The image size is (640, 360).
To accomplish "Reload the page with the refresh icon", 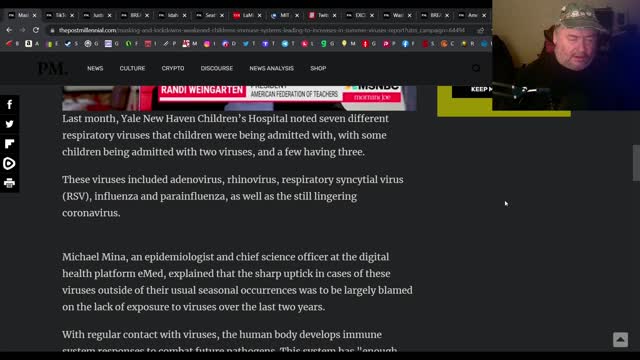I will pyautogui.click(x=36, y=30).
